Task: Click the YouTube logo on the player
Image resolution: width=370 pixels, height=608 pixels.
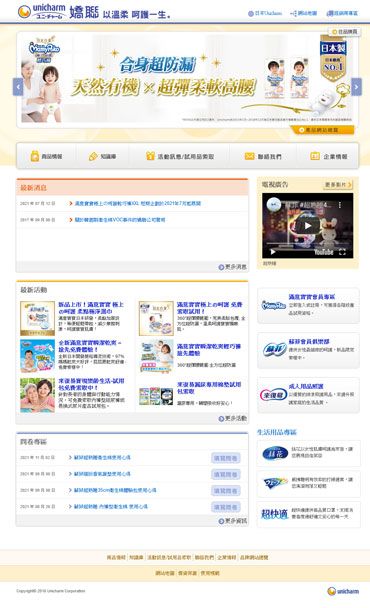Action: coord(324,252)
